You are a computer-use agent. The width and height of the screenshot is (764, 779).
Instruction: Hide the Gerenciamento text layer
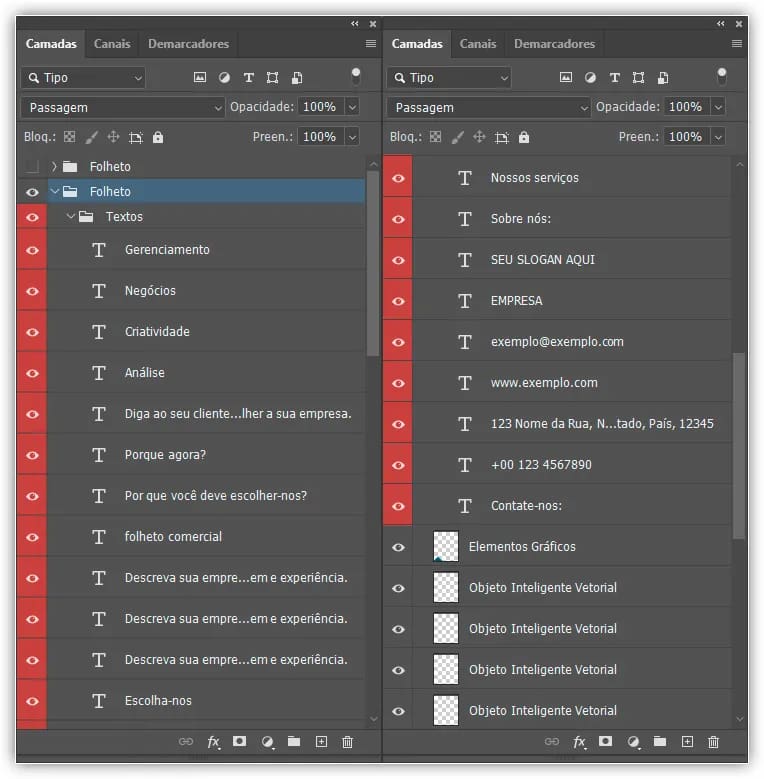(x=32, y=250)
